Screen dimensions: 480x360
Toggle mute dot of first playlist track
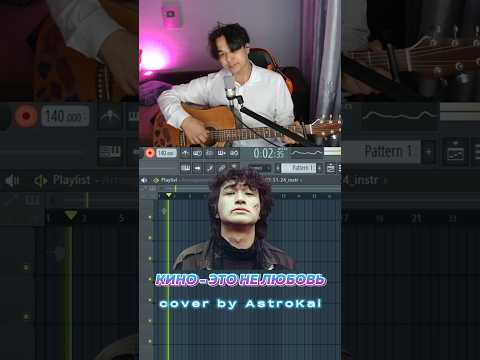pyautogui.click(x=150, y=217)
